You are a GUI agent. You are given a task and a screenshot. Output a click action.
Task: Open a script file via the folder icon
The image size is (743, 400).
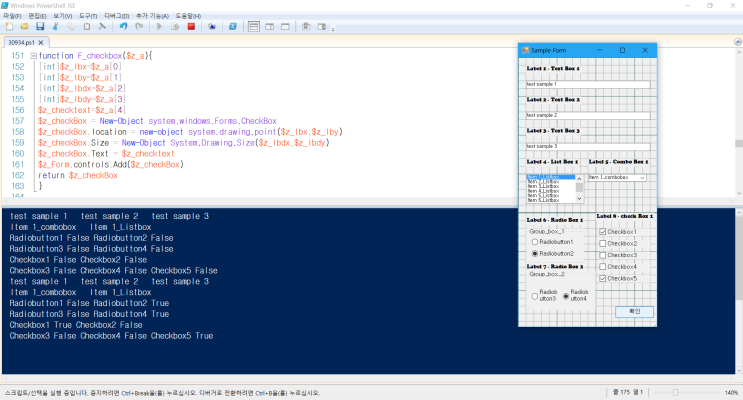[x=25, y=27]
